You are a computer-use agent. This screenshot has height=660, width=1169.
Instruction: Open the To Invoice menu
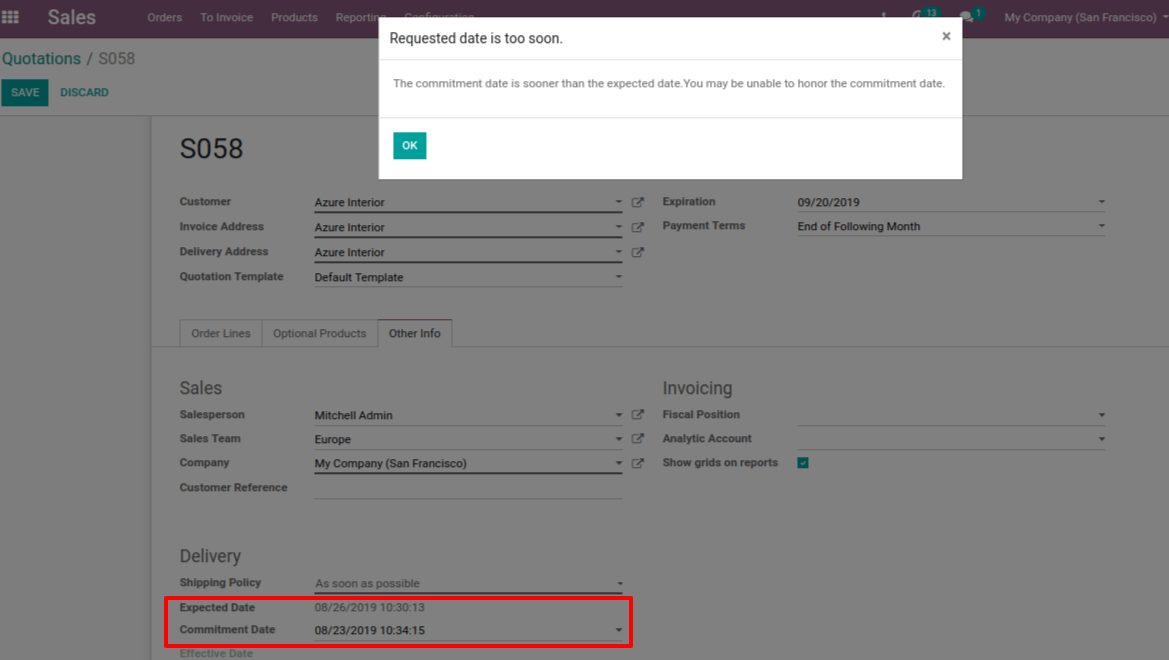(226, 17)
